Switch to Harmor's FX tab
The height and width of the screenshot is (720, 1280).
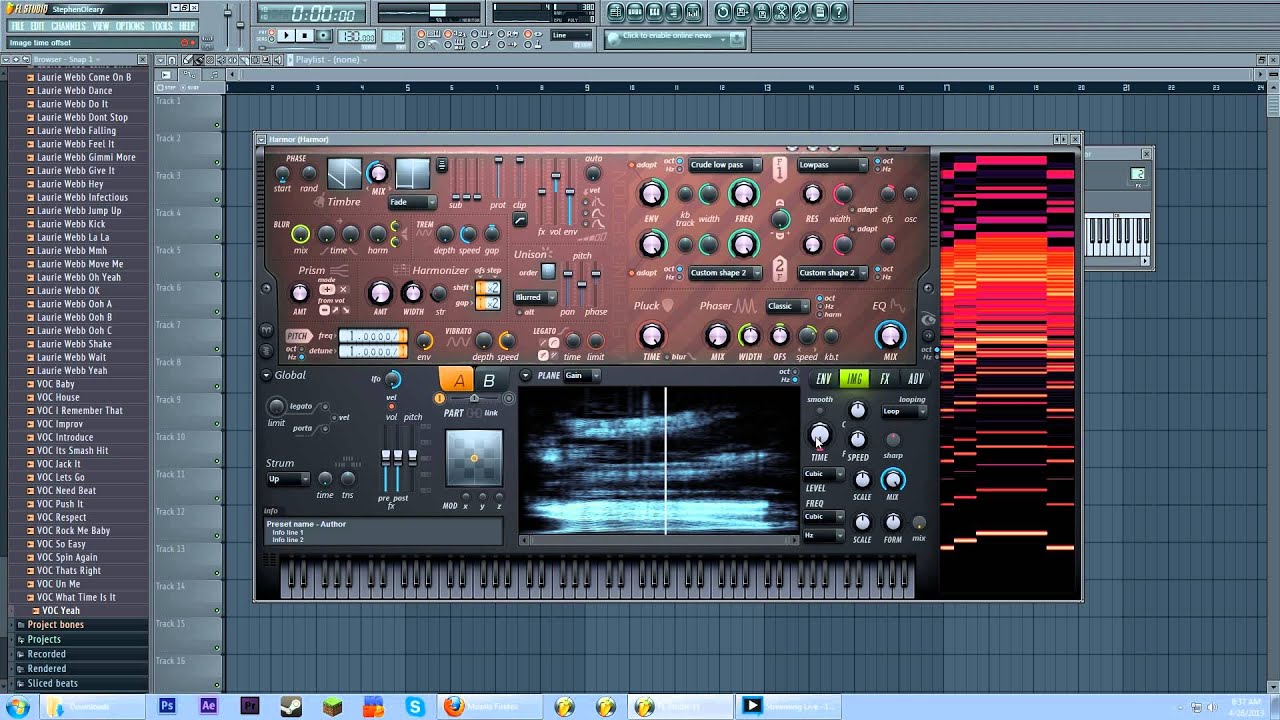pyautogui.click(x=885, y=379)
